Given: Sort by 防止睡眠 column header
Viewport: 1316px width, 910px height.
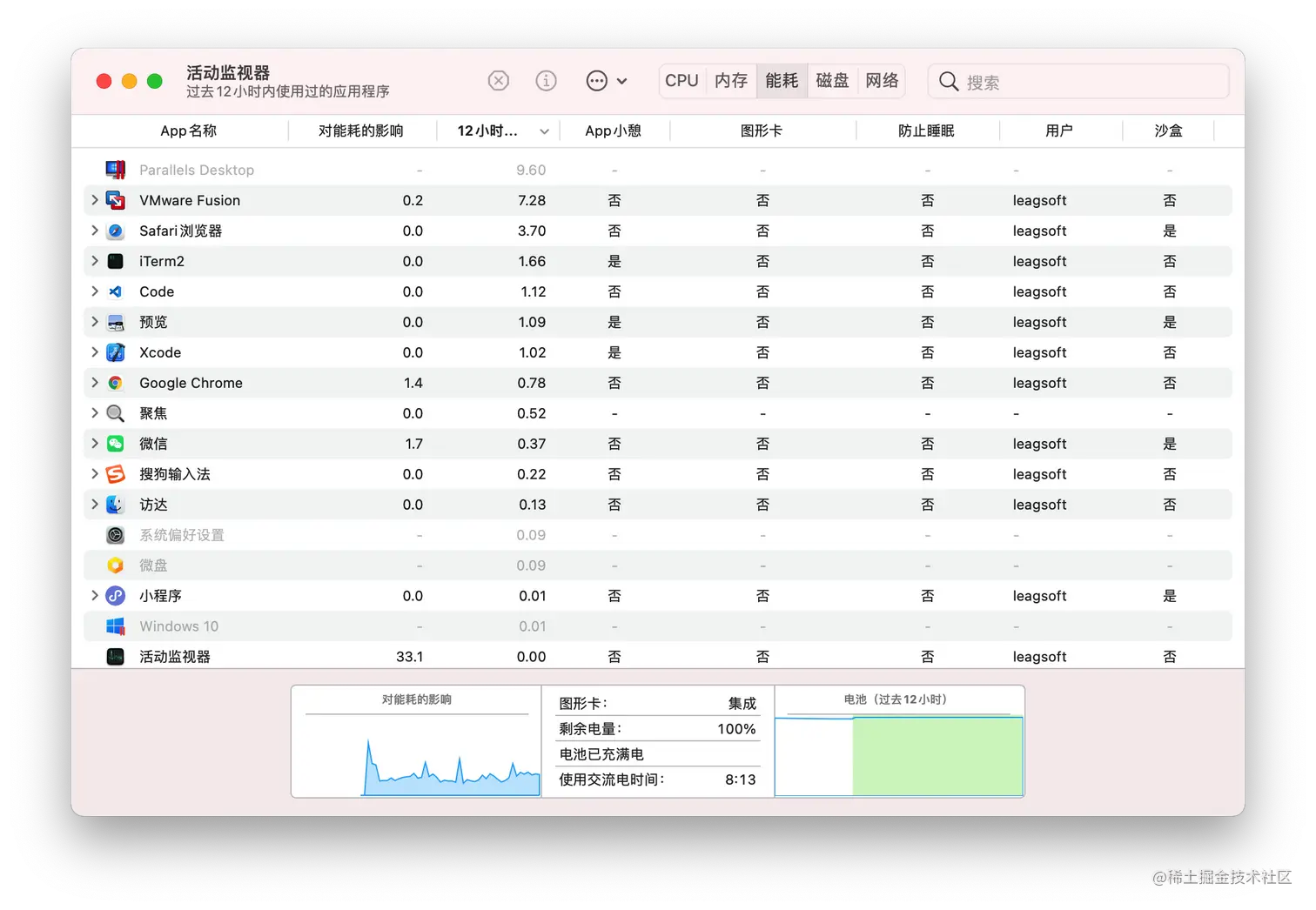Looking at the screenshot, I should click(927, 130).
